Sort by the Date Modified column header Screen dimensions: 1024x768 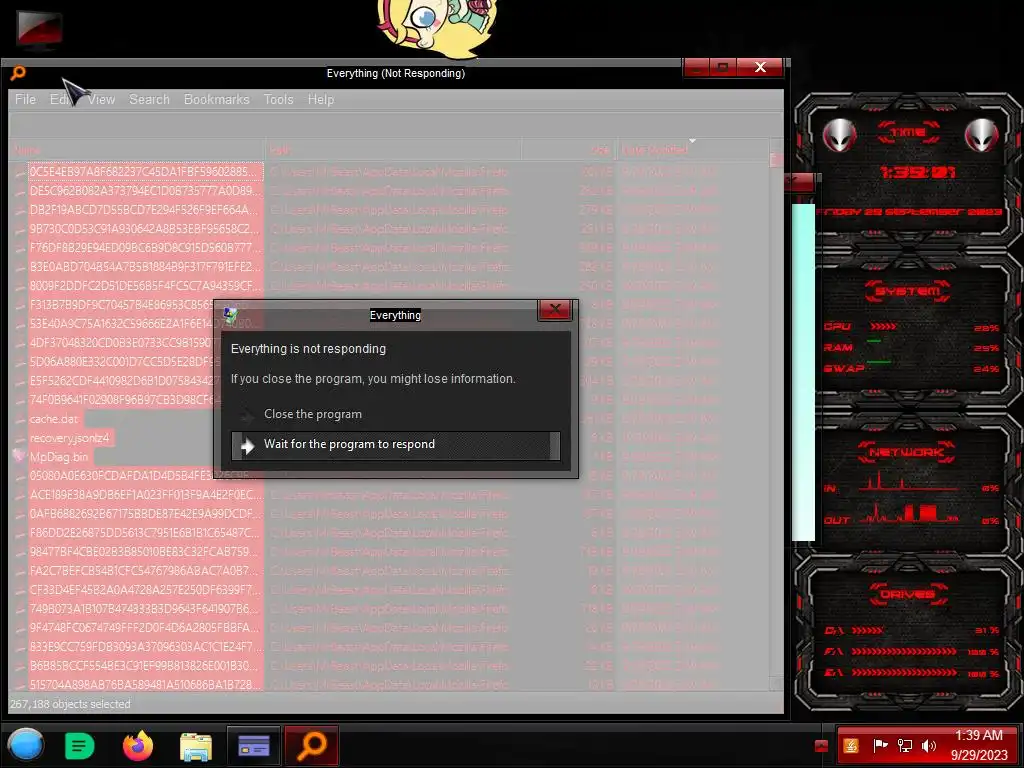[692, 150]
